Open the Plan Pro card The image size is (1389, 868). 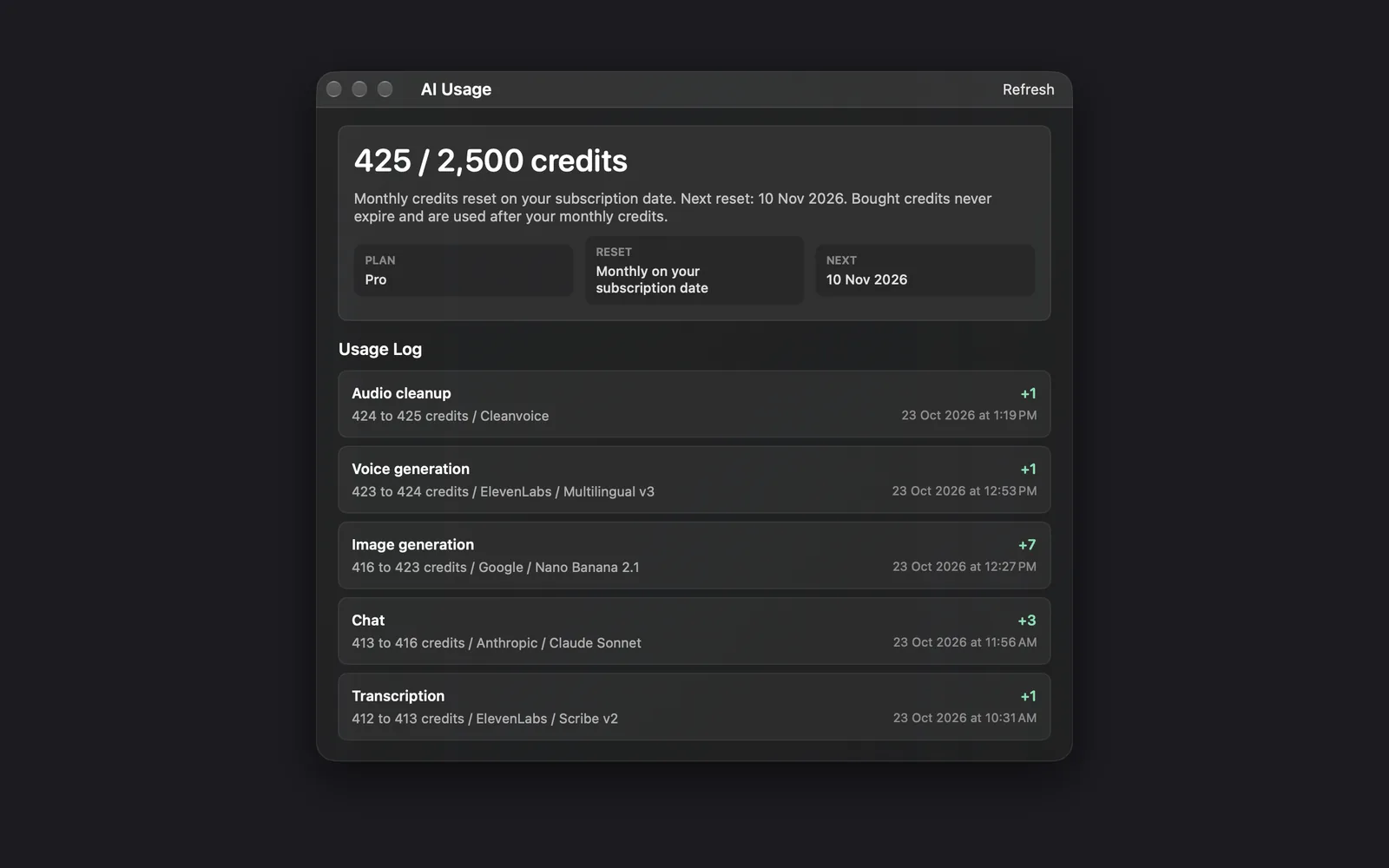point(464,270)
